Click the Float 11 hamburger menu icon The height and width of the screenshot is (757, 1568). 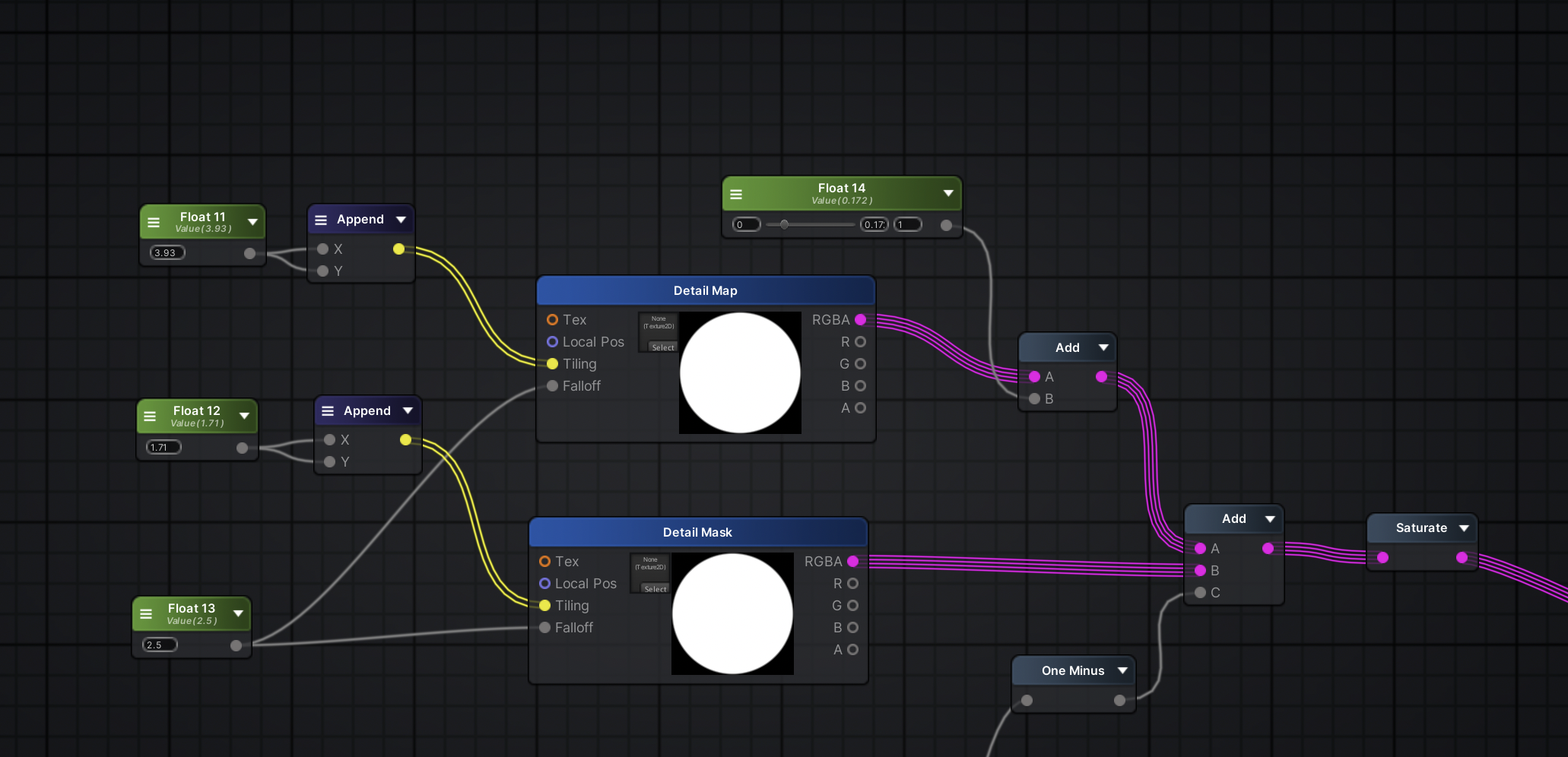(x=154, y=223)
